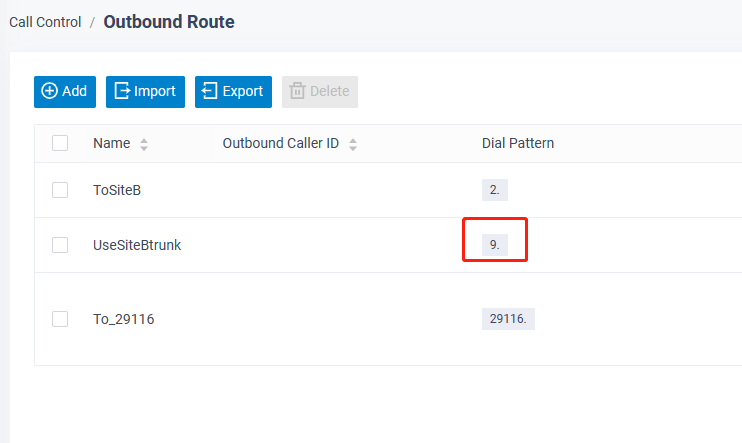The height and width of the screenshot is (443, 742).
Task: Click the highlighted 9. dial pattern tag
Action: click(x=495, y=245)
